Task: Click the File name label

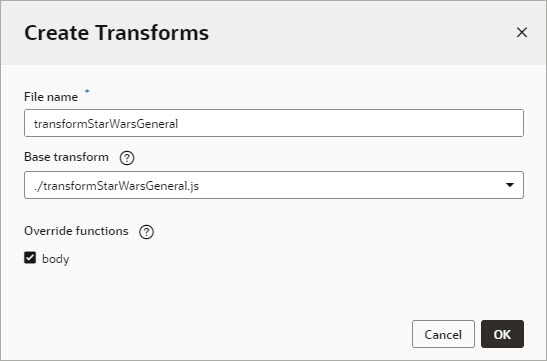Action: [x=51, y=97]
